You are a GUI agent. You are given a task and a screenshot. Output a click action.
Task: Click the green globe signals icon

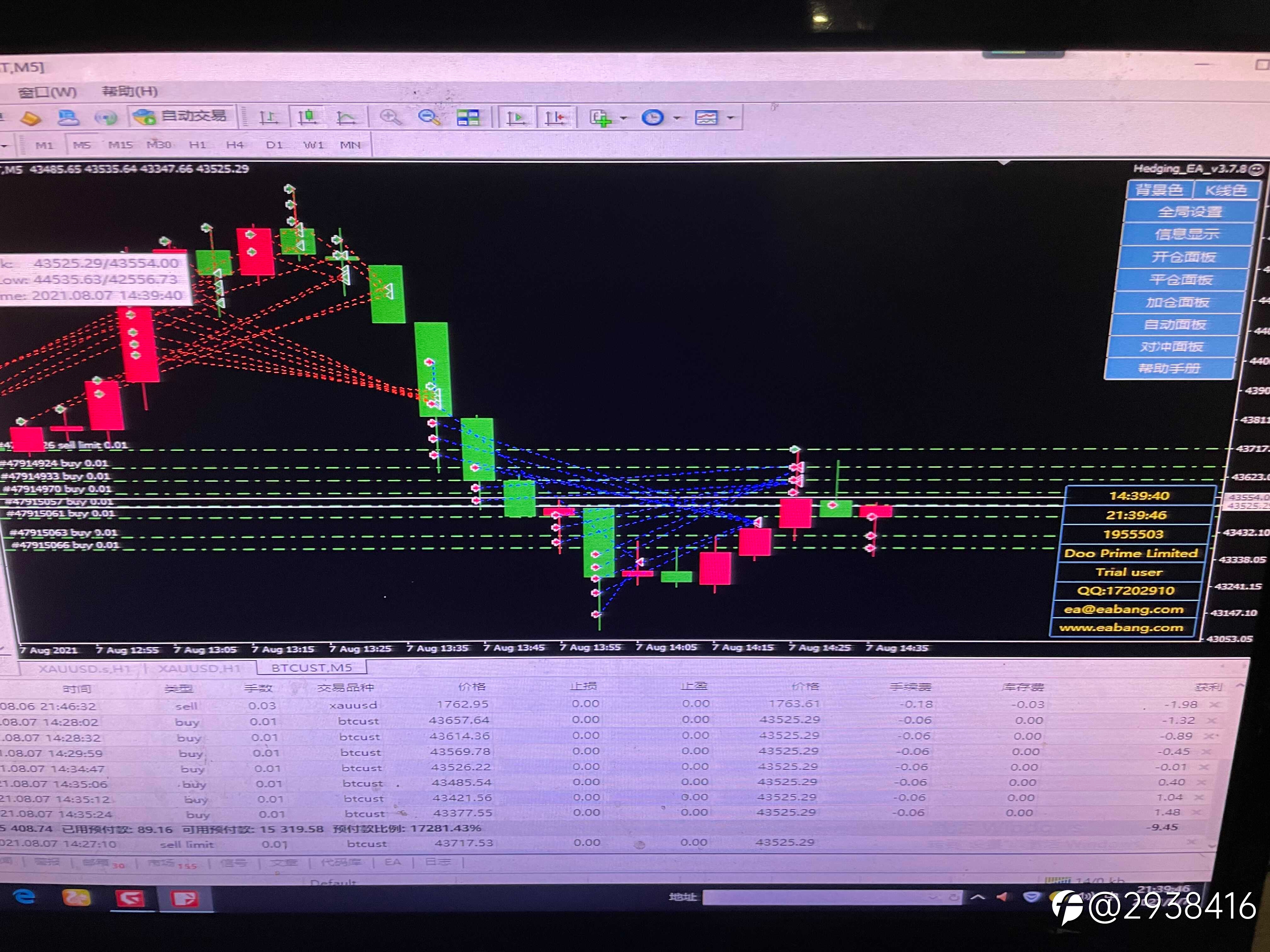point(106,118)
